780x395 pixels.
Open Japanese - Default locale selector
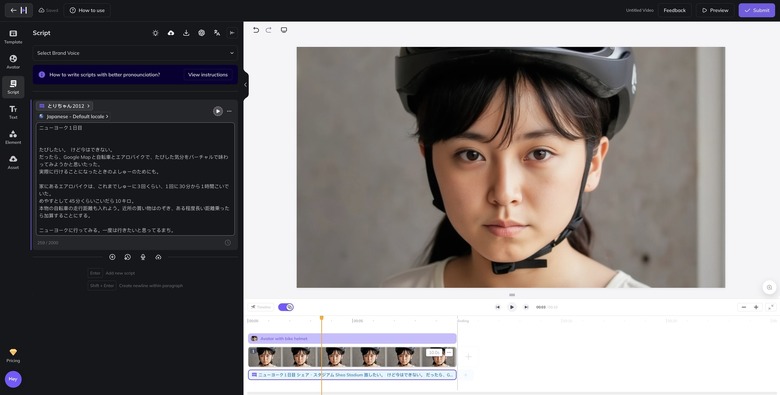pyautogui.click(x=74, y=116)
